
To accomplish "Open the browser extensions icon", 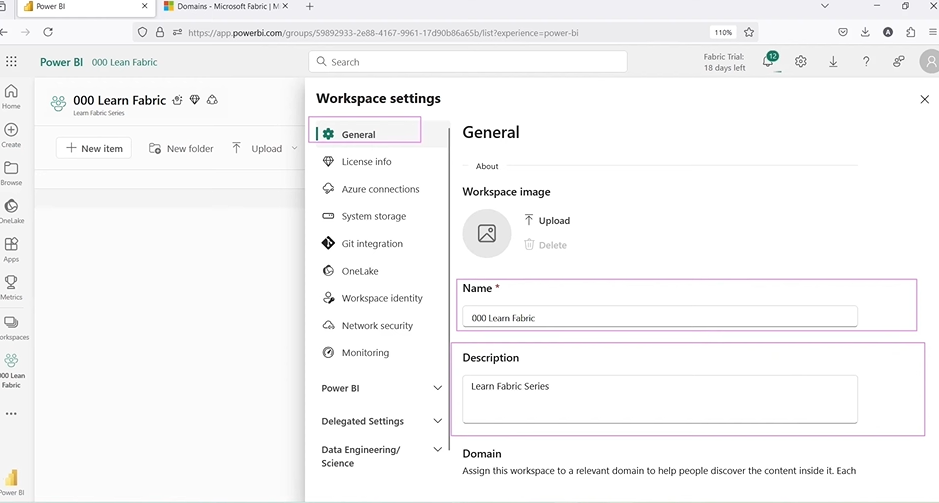I will click(911, 32).
